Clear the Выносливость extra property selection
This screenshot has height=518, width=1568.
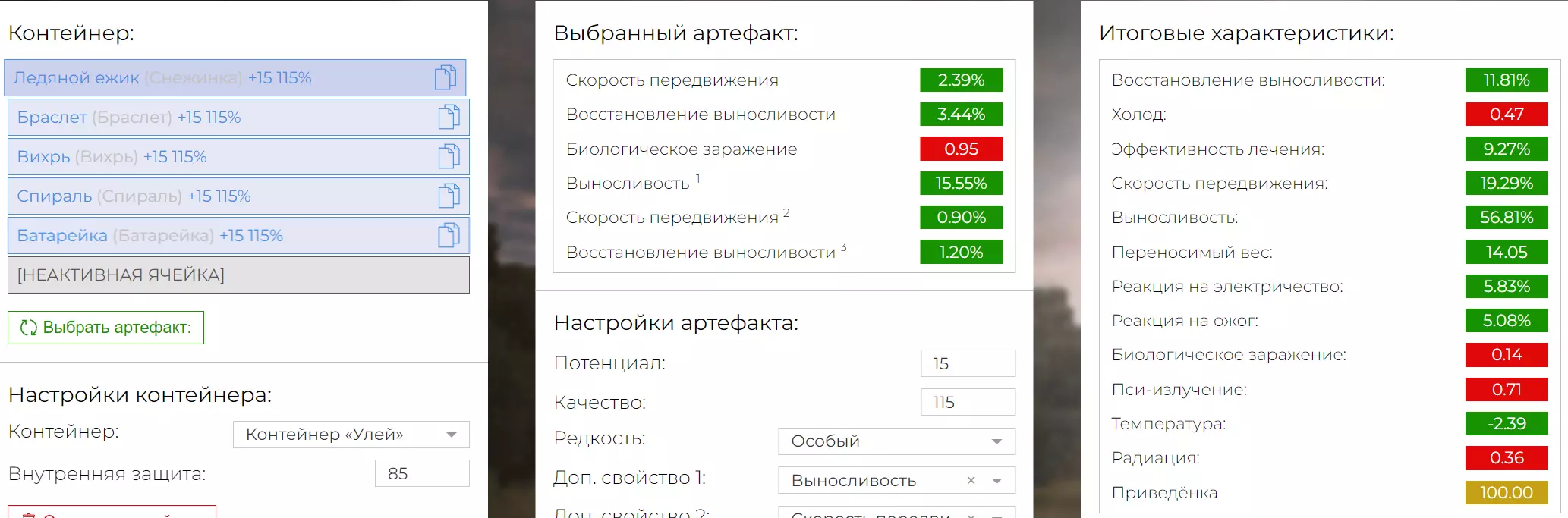tap(971, 480)
